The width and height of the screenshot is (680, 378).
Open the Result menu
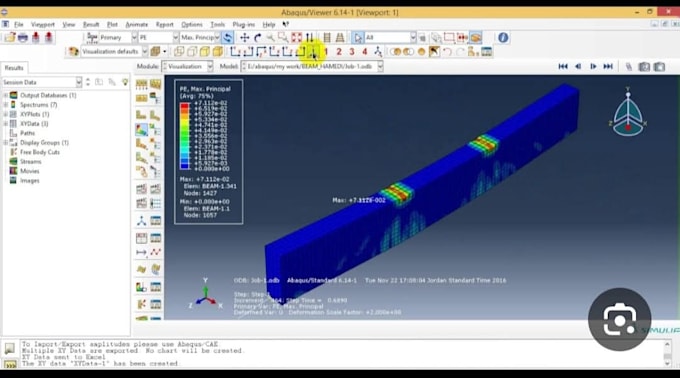(x=91, y=25)
